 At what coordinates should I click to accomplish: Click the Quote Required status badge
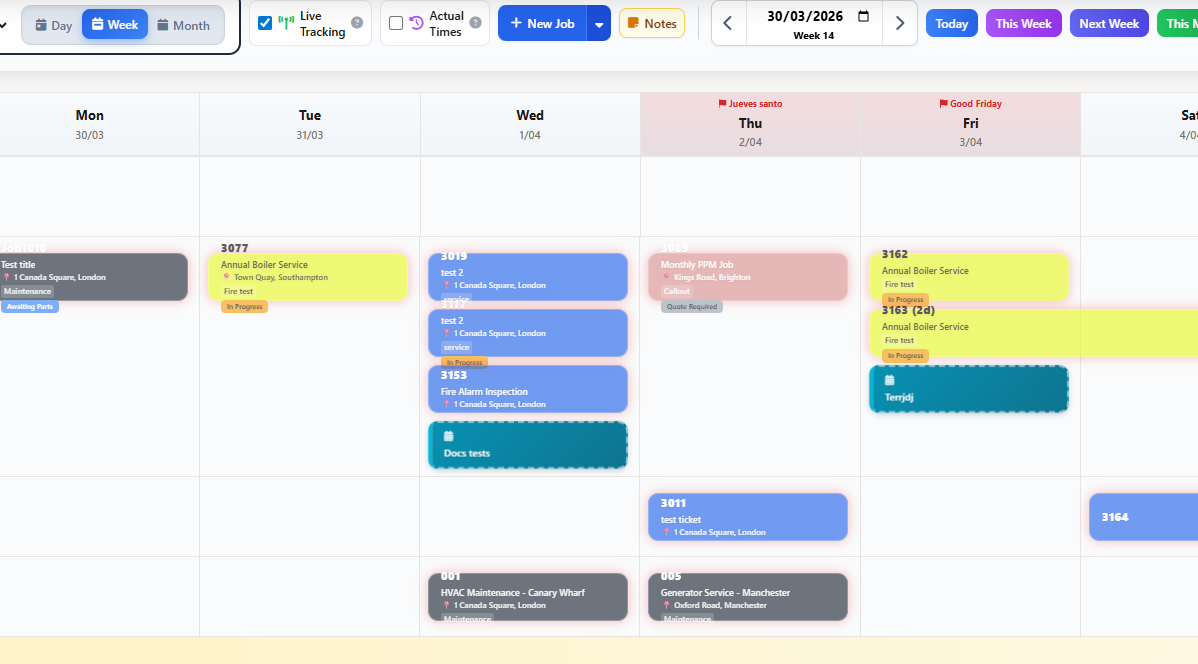691,306
